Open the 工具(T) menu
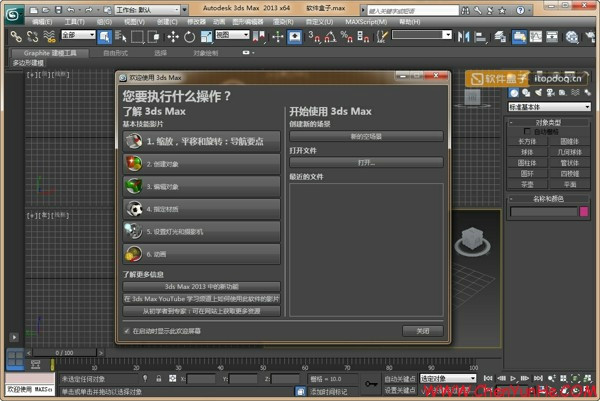Viewport: 600px width, 401px height. tap(75, 22)
